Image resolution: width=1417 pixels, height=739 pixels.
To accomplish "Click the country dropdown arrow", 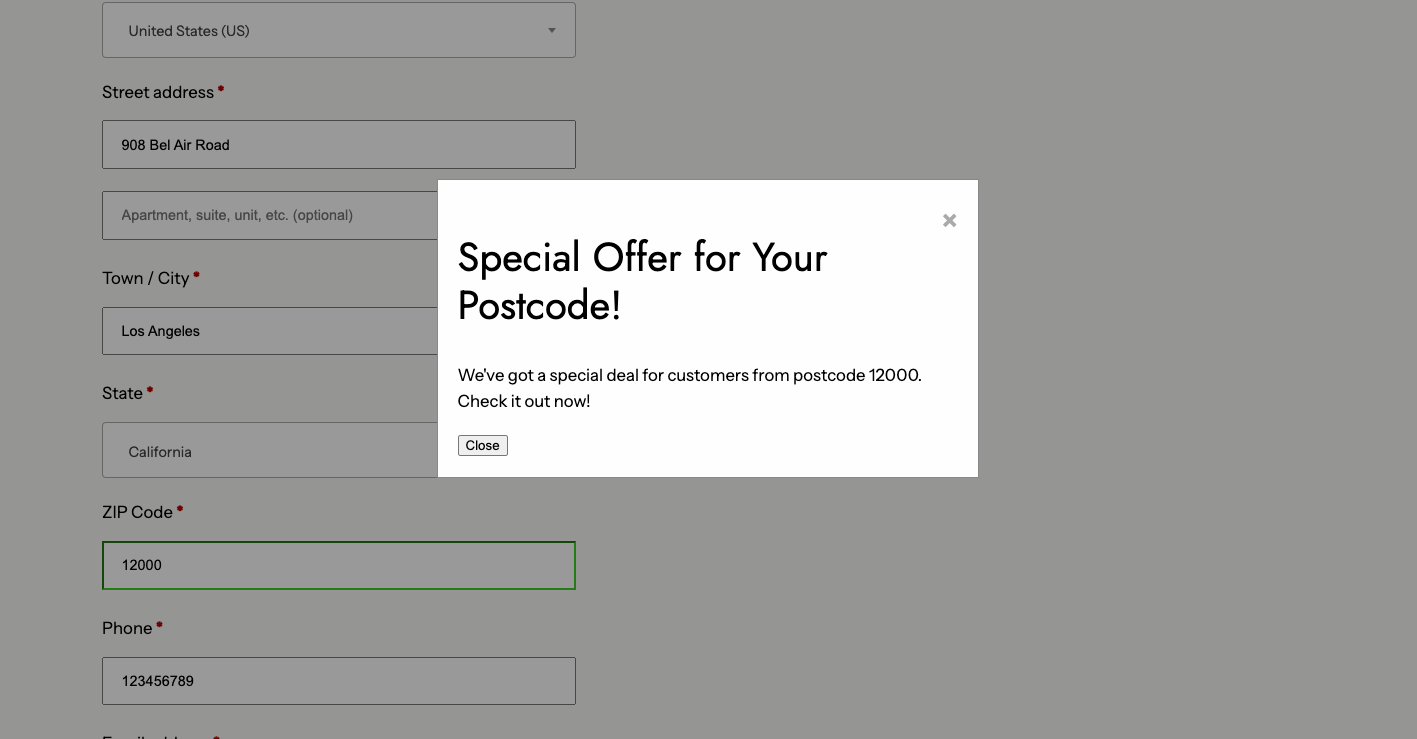I will [551, 31].
